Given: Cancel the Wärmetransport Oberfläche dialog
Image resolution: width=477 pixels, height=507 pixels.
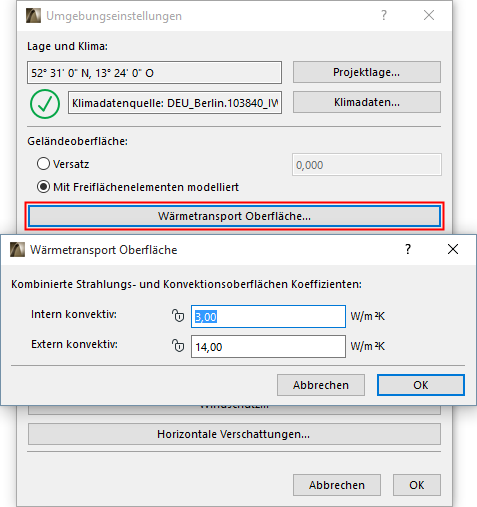Looking at the screenshot, I should (x=321, y=385).
